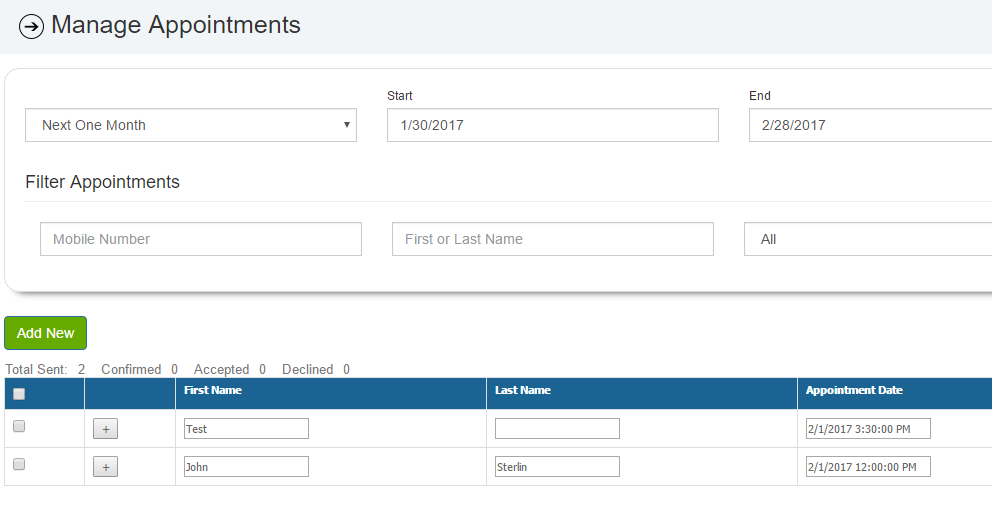This screenshot has width=992, height=518.
Task: Check the checkbox for the Test appointment row
Action: pyautogui.click(x=19, y=426)
